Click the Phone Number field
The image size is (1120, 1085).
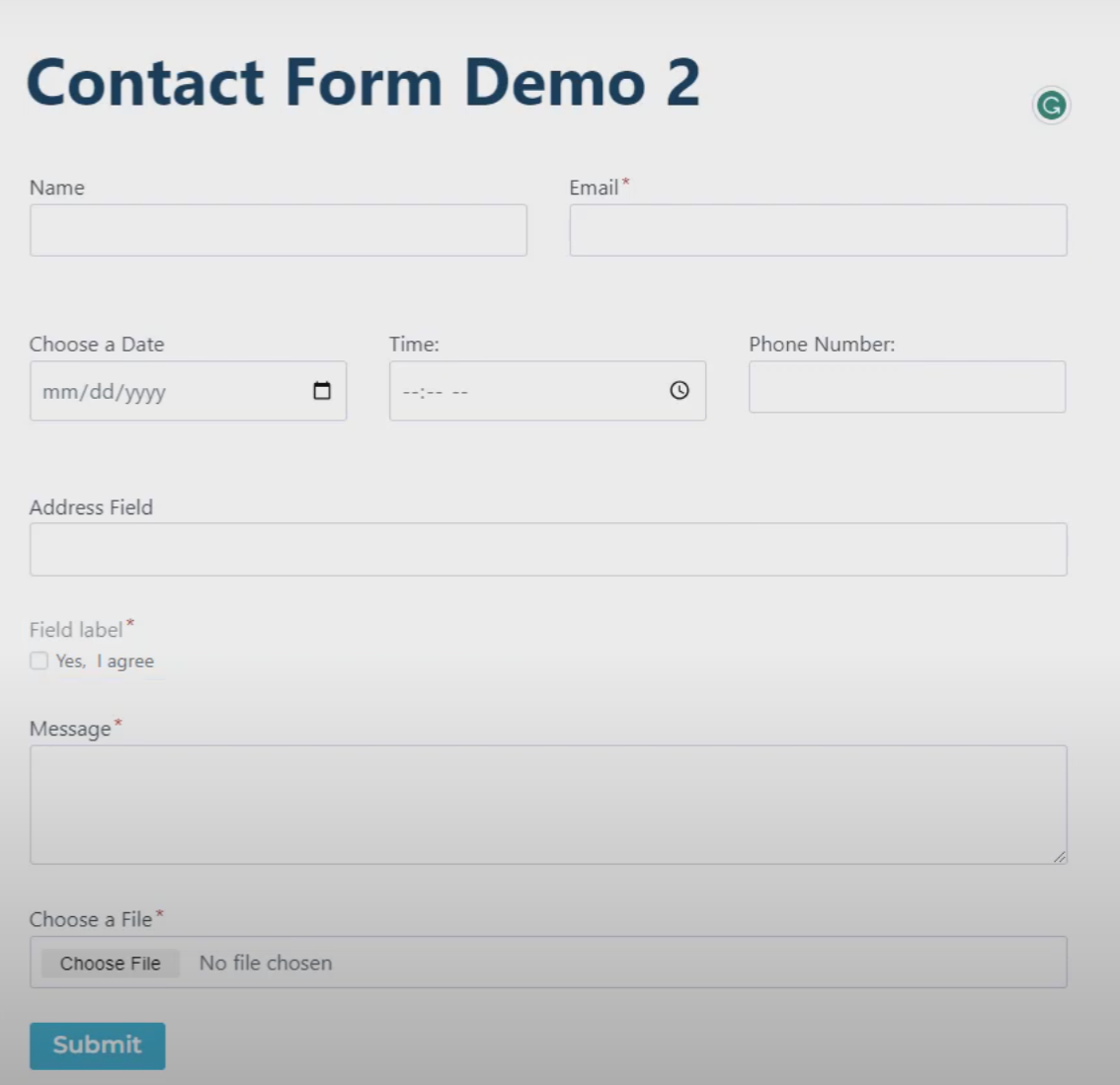click(907, 387)
